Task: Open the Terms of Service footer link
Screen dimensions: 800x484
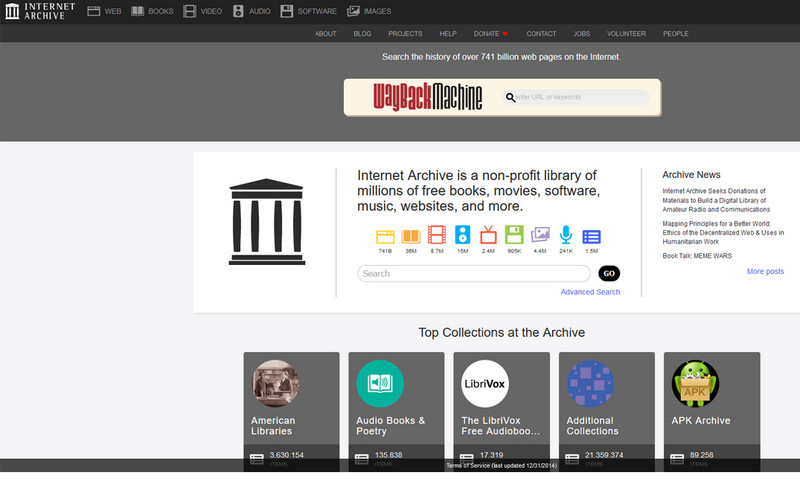Action: click(x=502, y=465)
